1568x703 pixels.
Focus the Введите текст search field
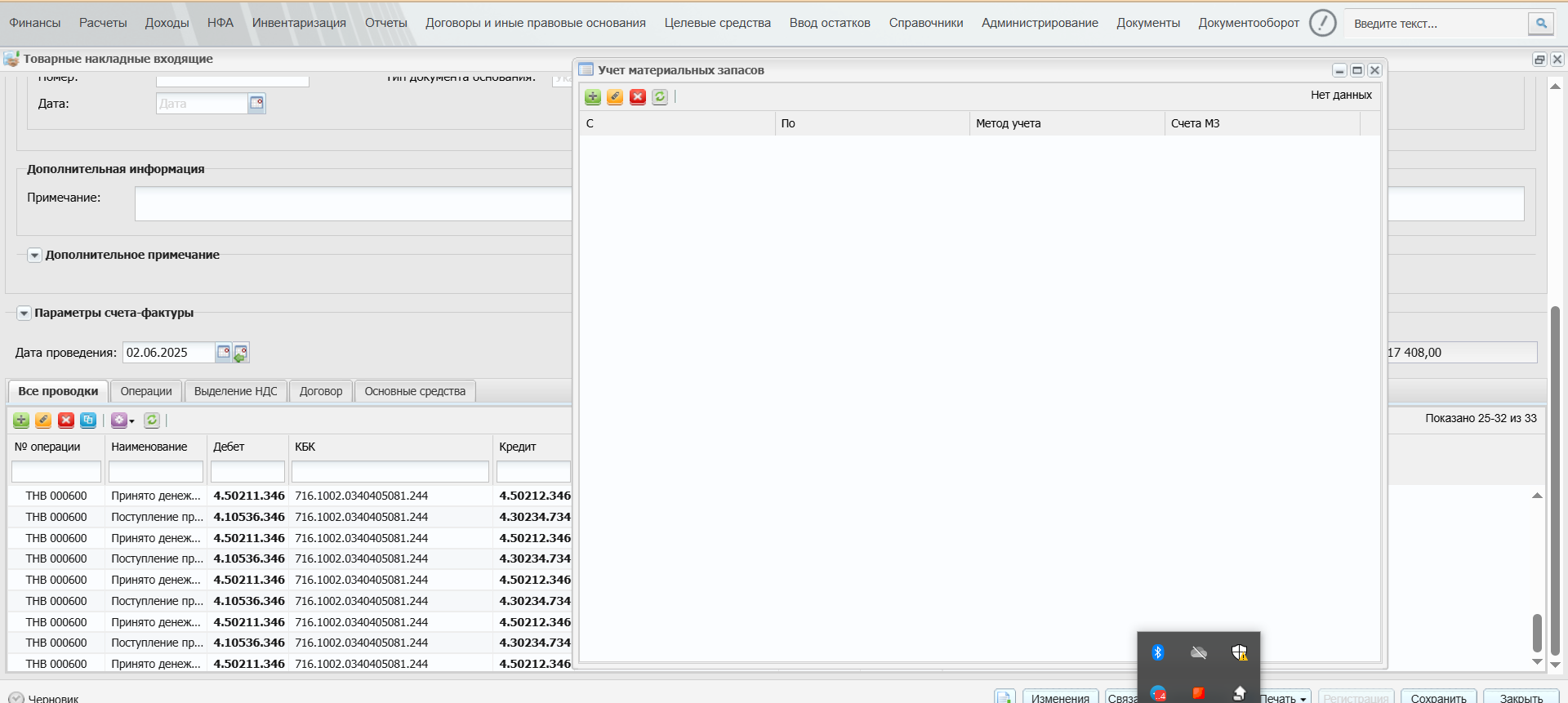(x=1438, y=24)
